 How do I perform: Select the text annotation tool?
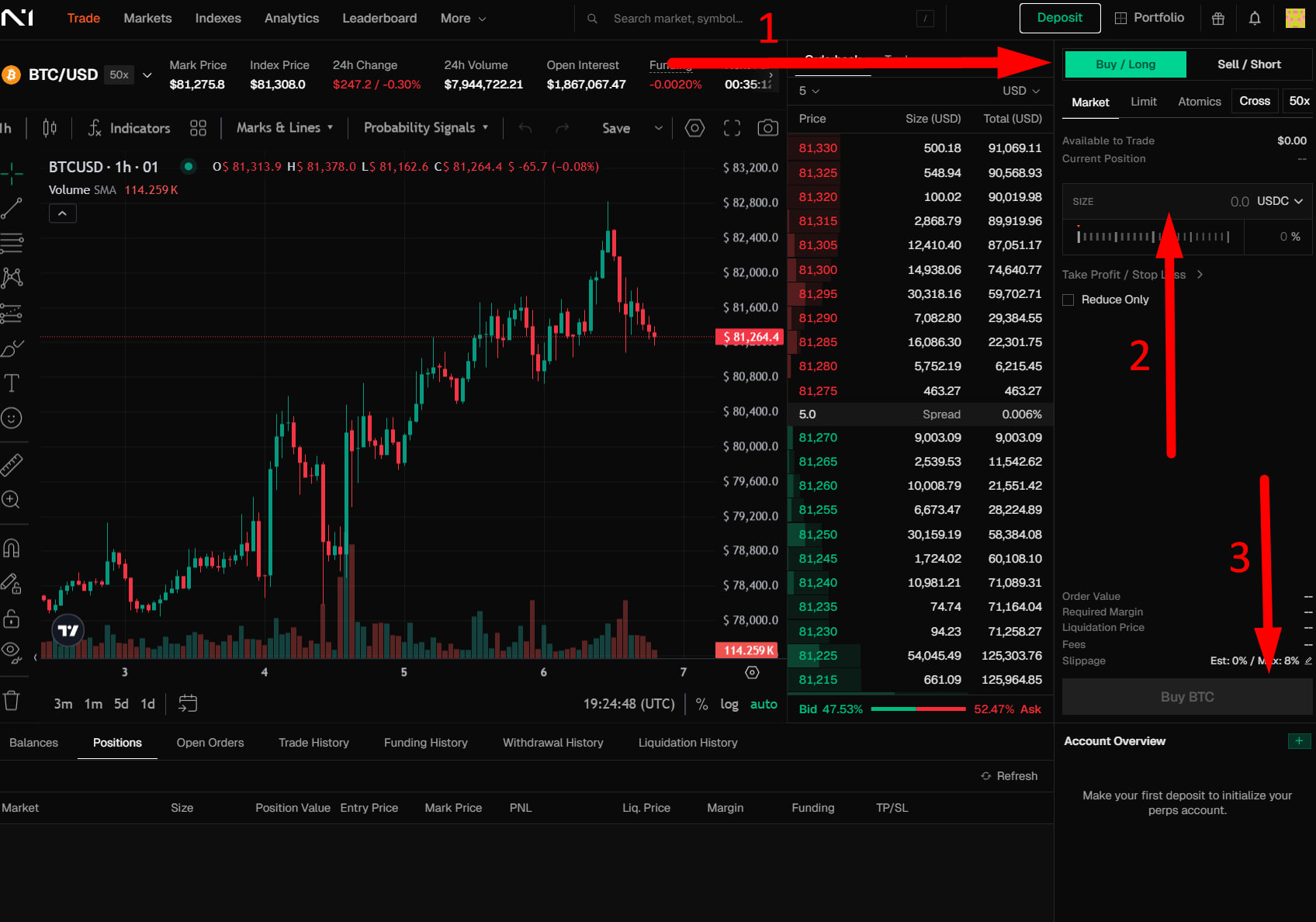[x=12, y=383]
